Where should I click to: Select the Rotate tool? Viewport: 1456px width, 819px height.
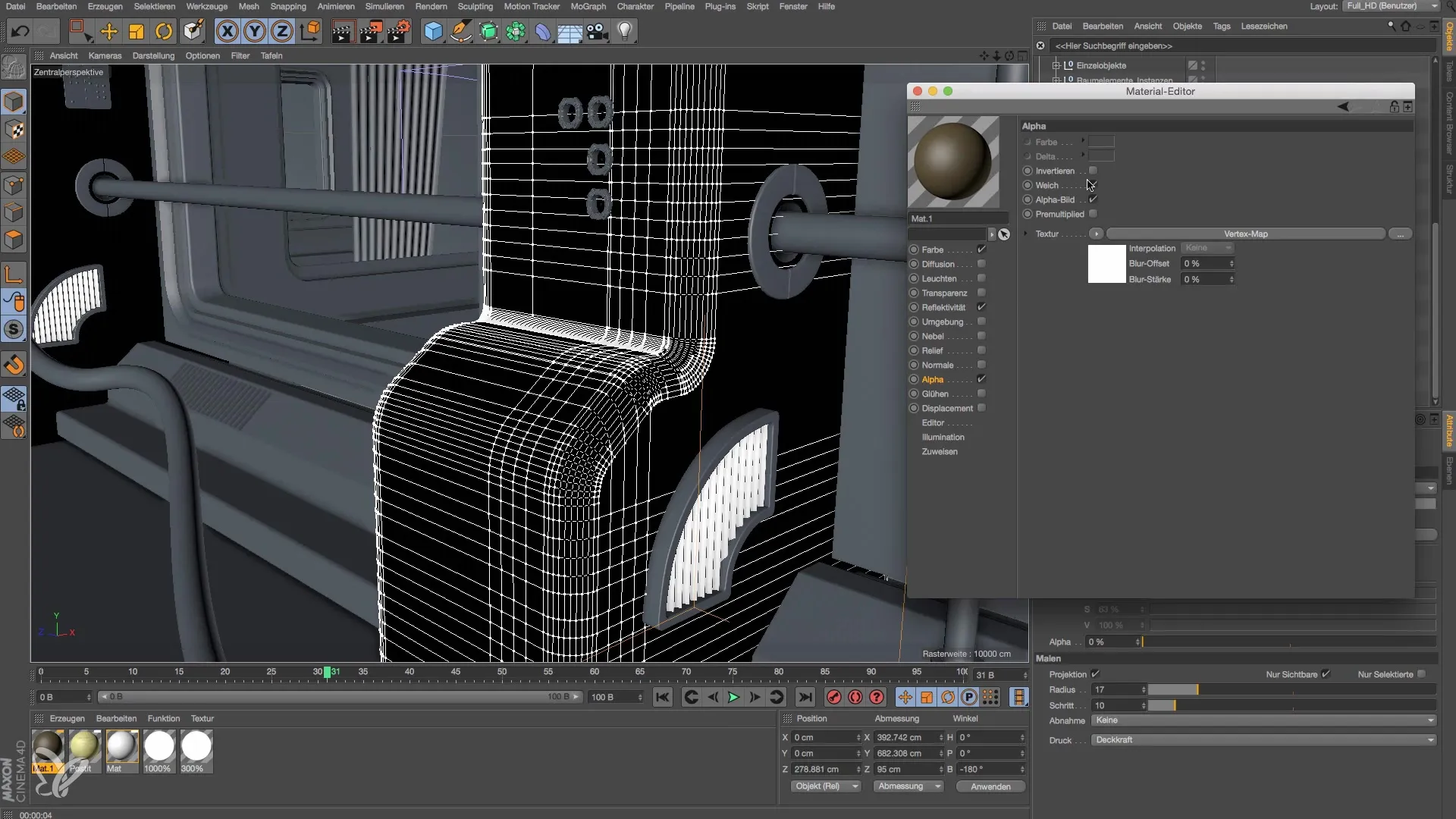(164, 31)
